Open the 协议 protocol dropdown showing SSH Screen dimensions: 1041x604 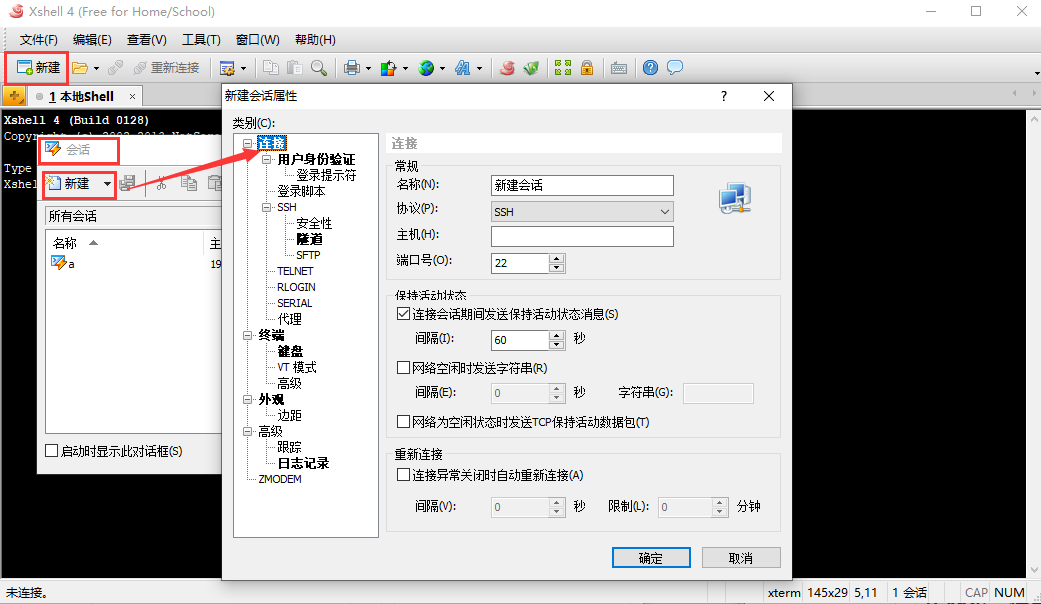point(582,212)
